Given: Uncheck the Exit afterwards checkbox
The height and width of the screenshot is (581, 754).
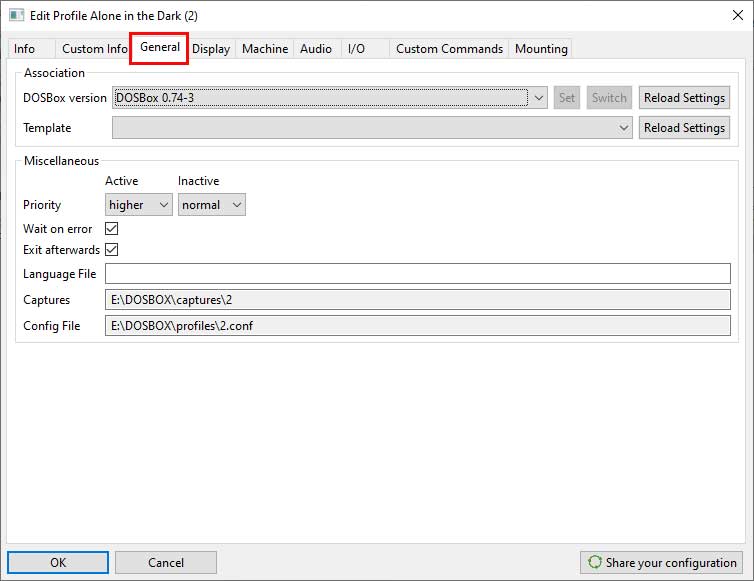Looking at the screenshot, I should tap(112, 250).
